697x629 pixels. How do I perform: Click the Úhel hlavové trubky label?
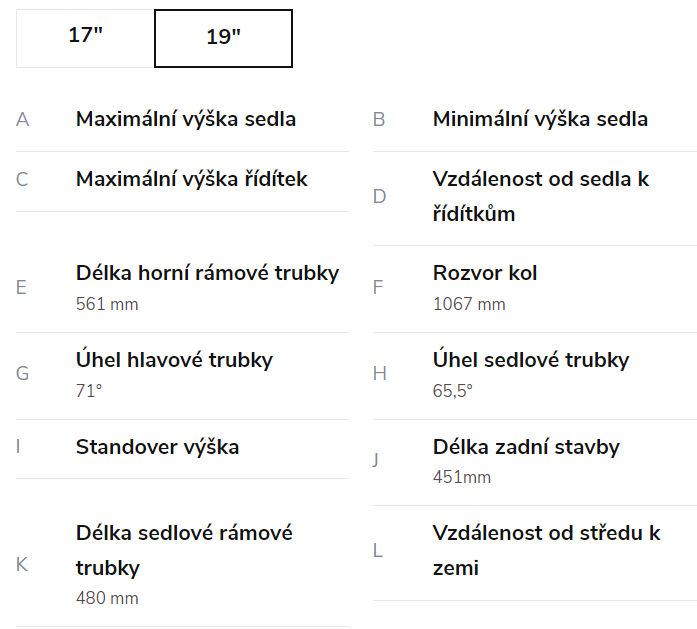[x=174, y=360]
